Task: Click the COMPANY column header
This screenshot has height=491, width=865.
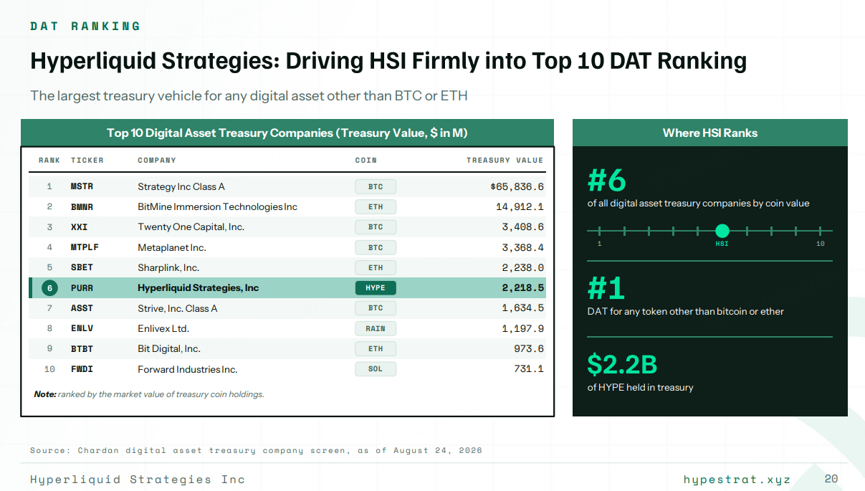Action: 157,160
